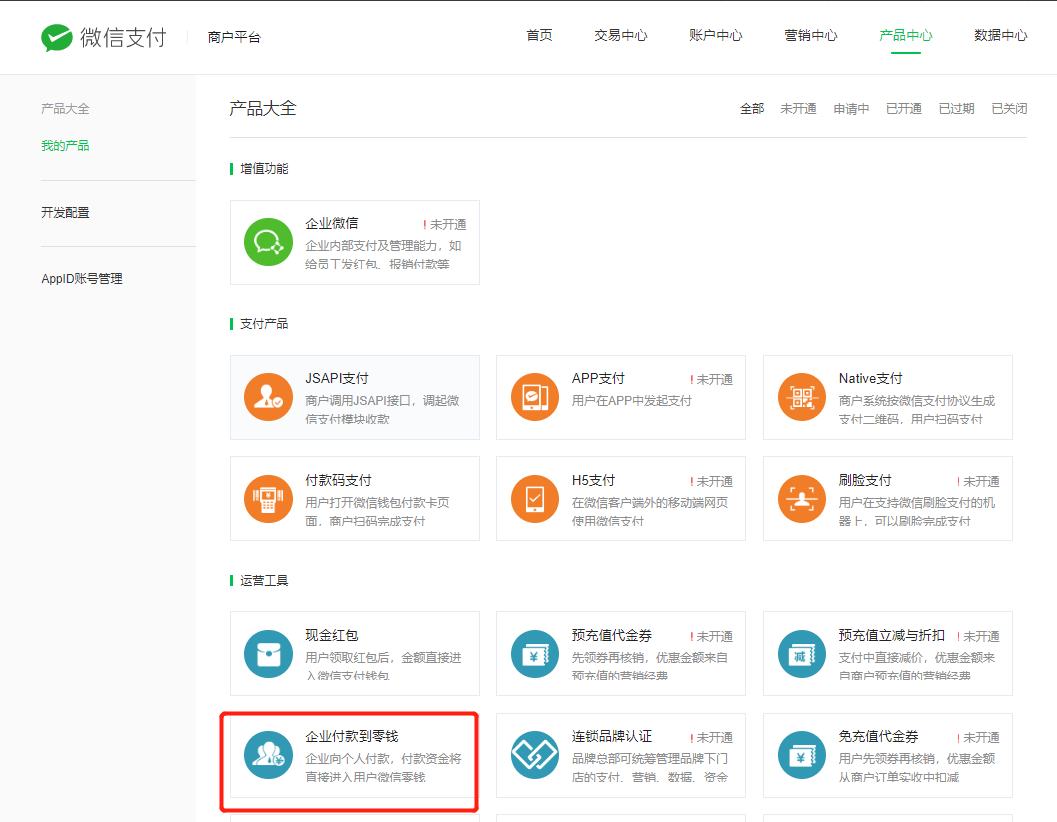
Task: Open the Native支付 product title
Action: click(871, 378)
